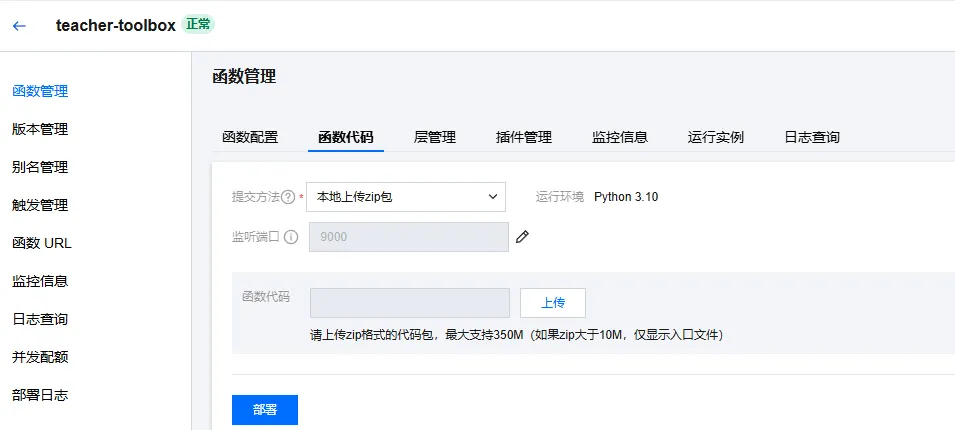Click the blue 部署 button
This screenshot has height=430, width=955.
pos(265,410)
